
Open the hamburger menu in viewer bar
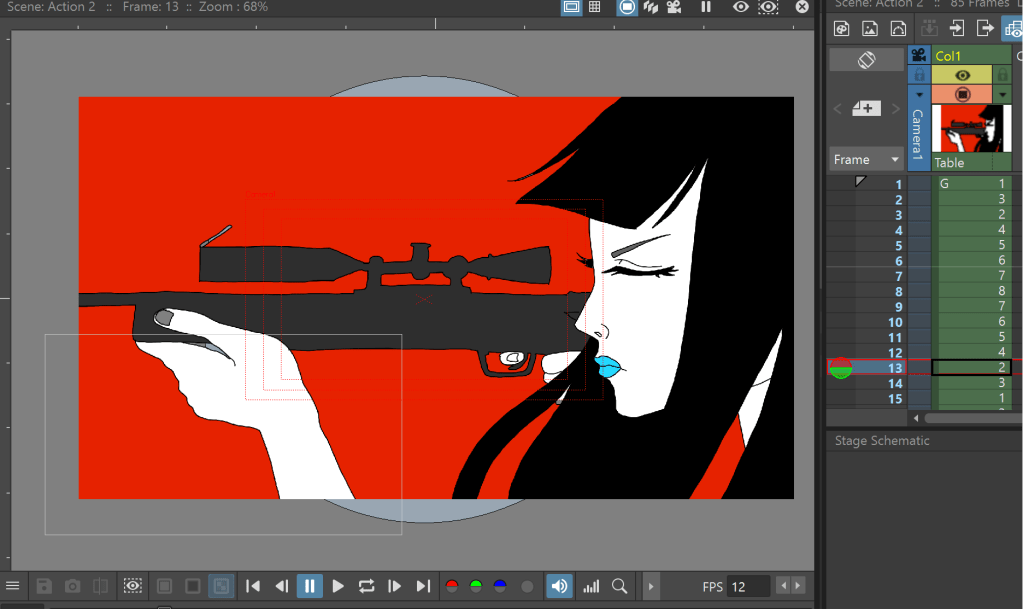13,586
